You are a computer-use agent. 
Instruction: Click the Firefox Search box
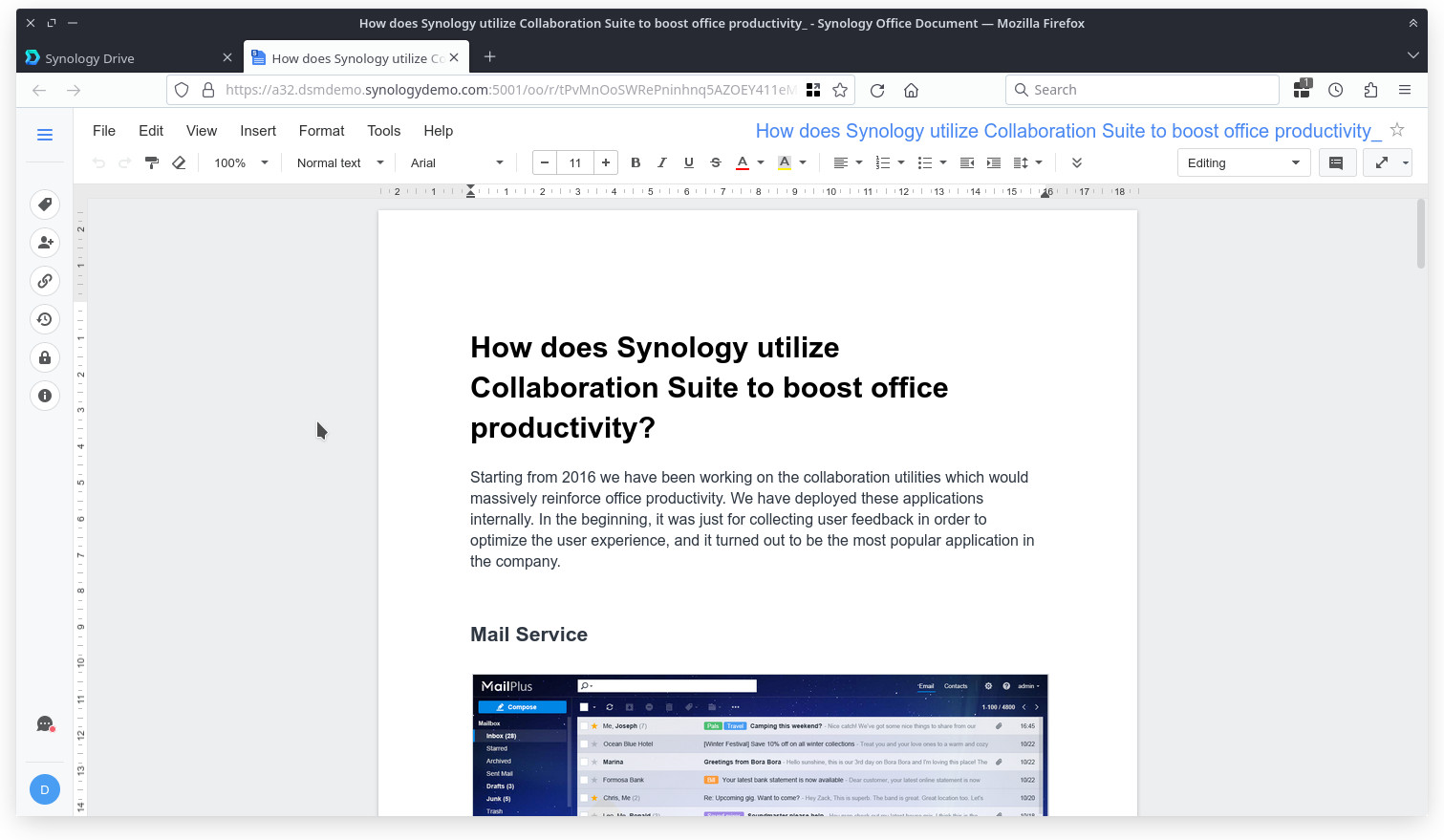pos(1142,90)
